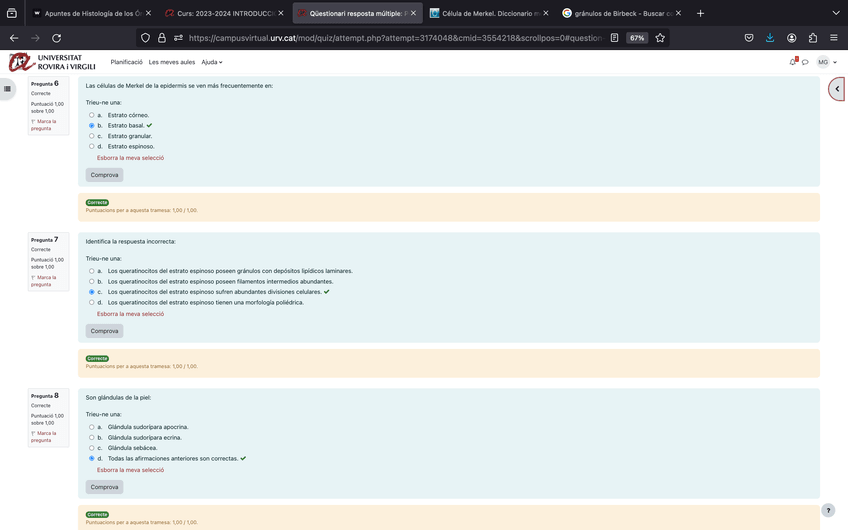Click the browser reload icon
This screenshot has height=530, width=848.
(x=56, y=38)
